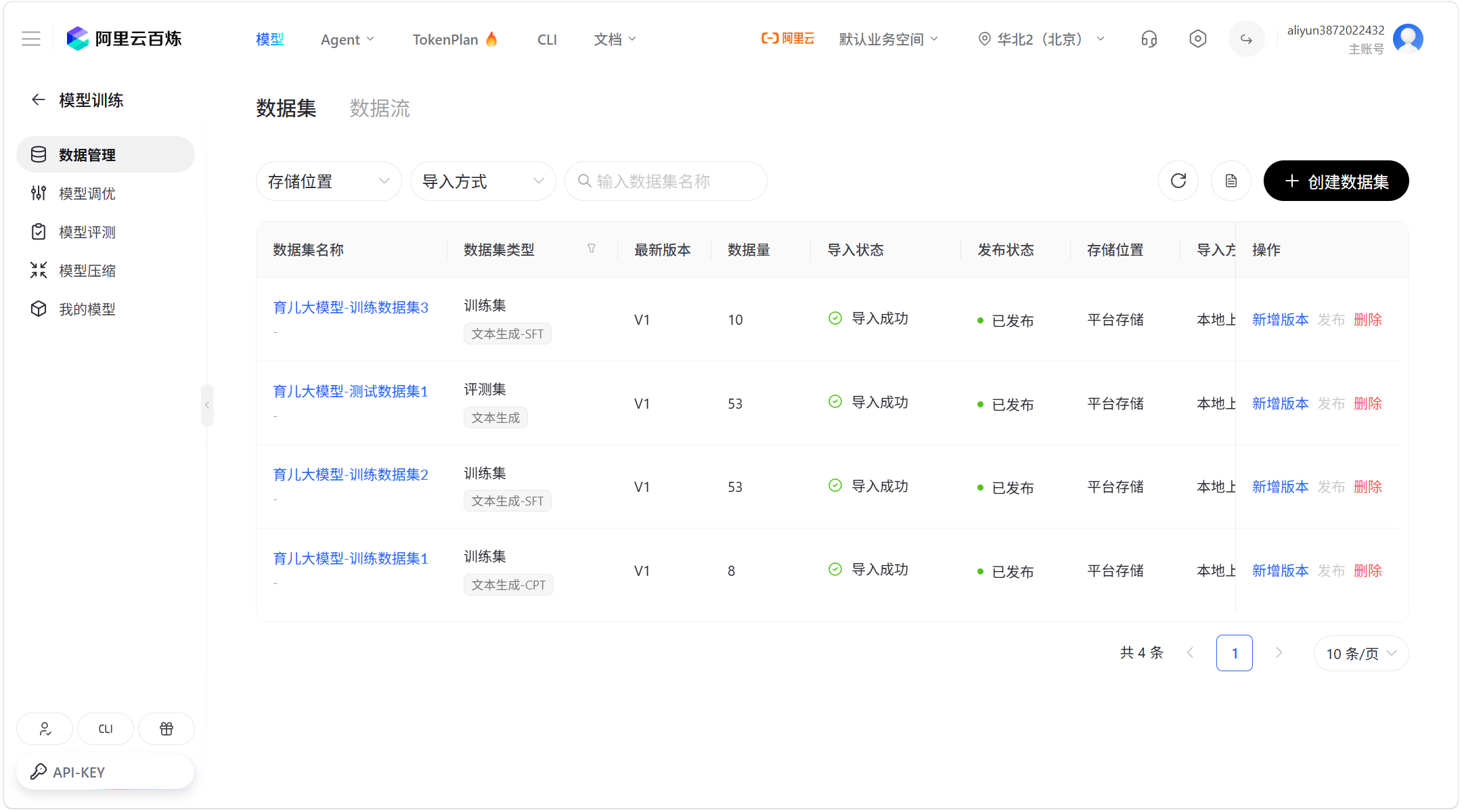Click 删除 for 训练数据集1

pos(1368,570)
